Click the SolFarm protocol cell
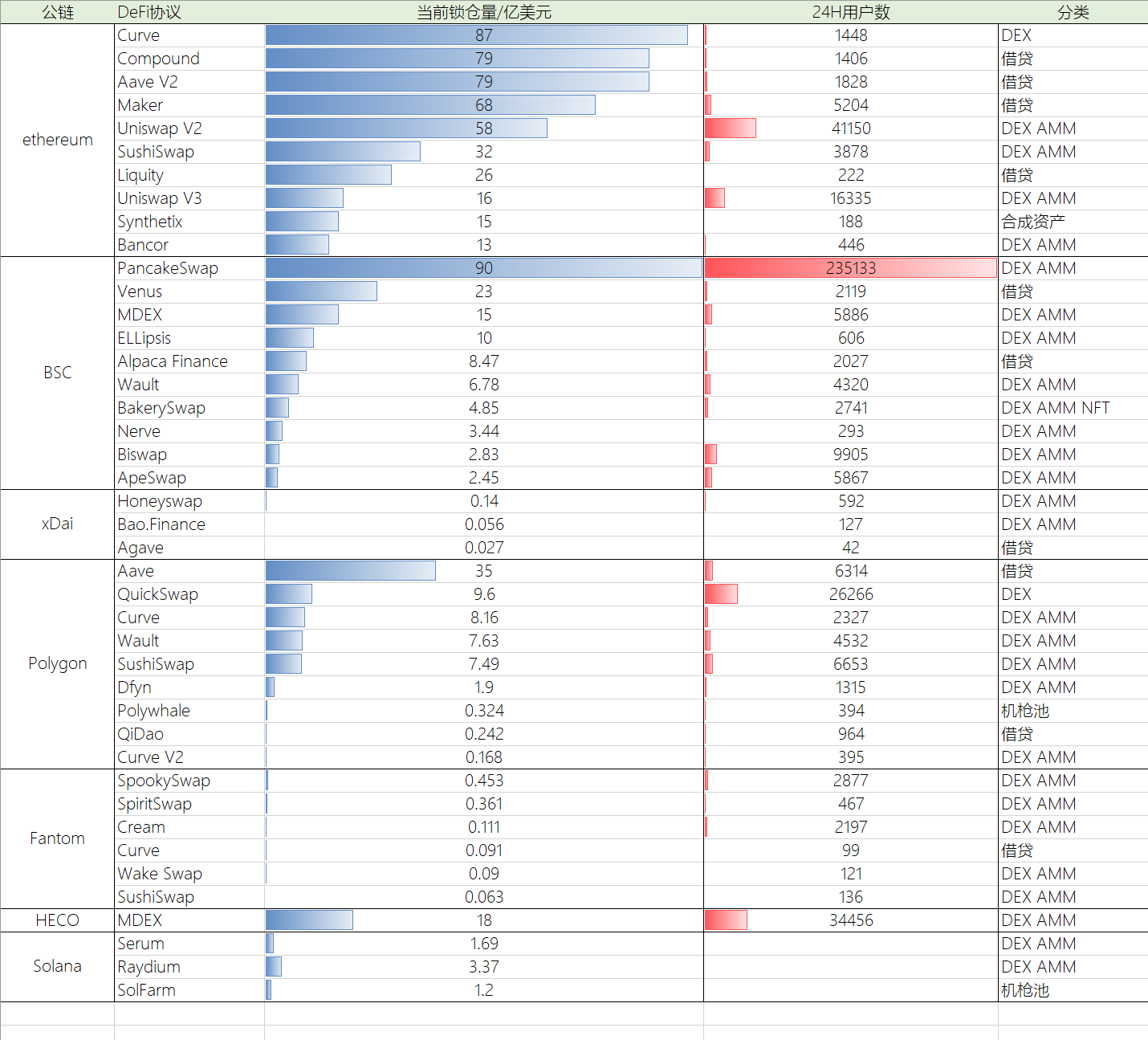Screen dimensions: 1148x1040 189,990
